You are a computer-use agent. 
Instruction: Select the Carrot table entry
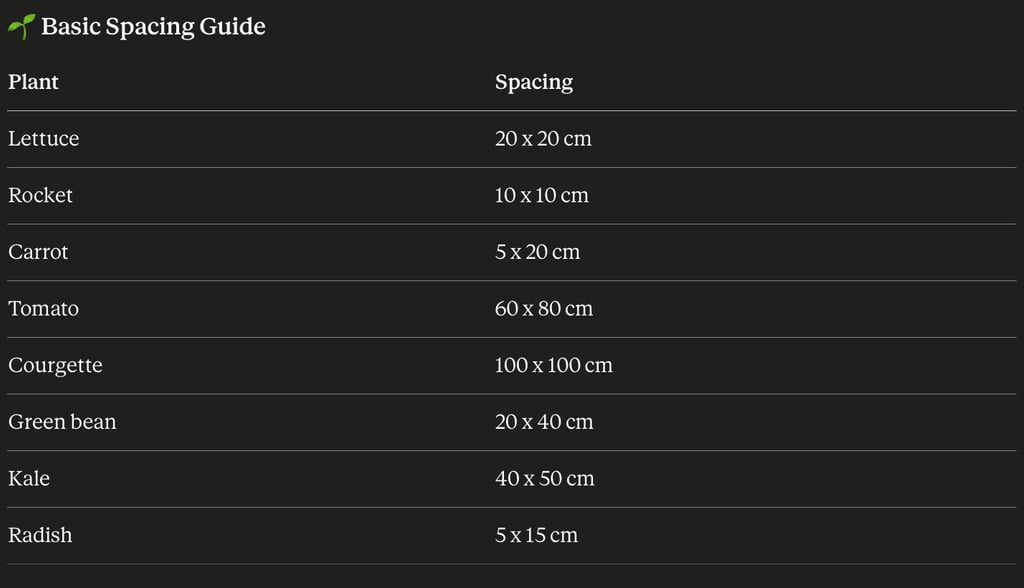click(38, 252)
